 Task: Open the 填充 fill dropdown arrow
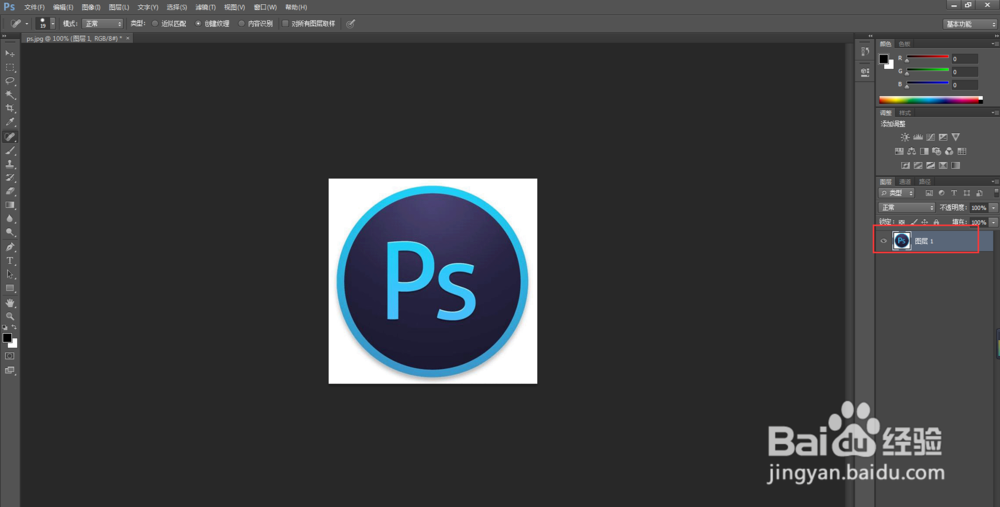(993, 223)
